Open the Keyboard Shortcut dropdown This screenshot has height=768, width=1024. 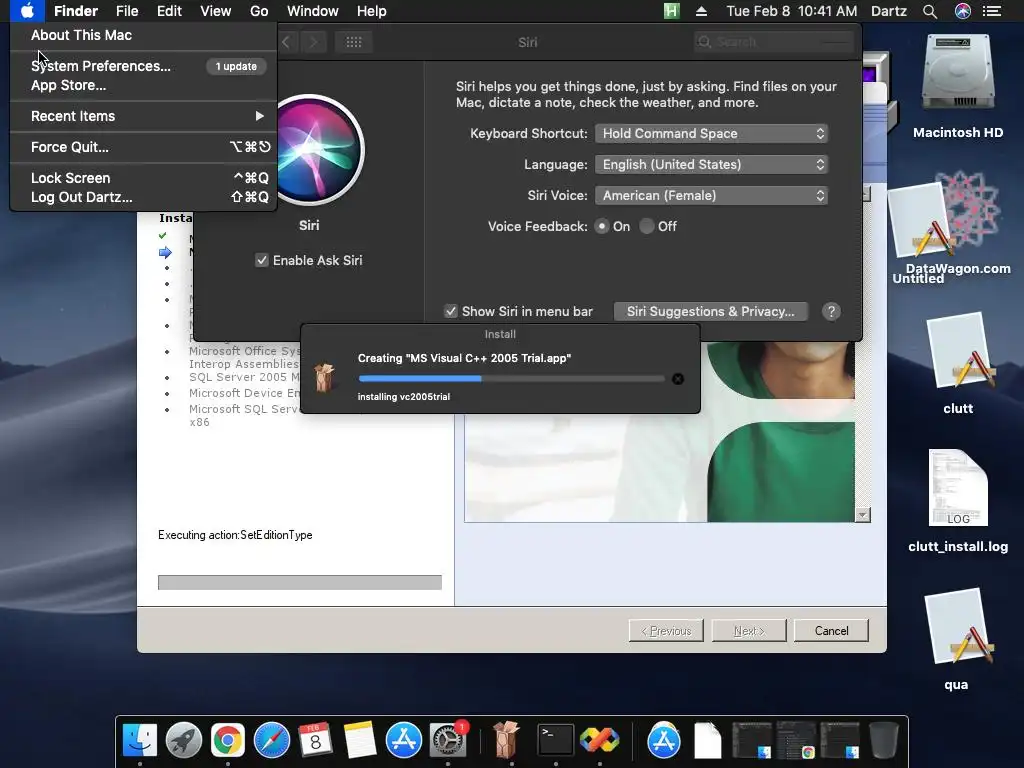(x=711, y=133)
